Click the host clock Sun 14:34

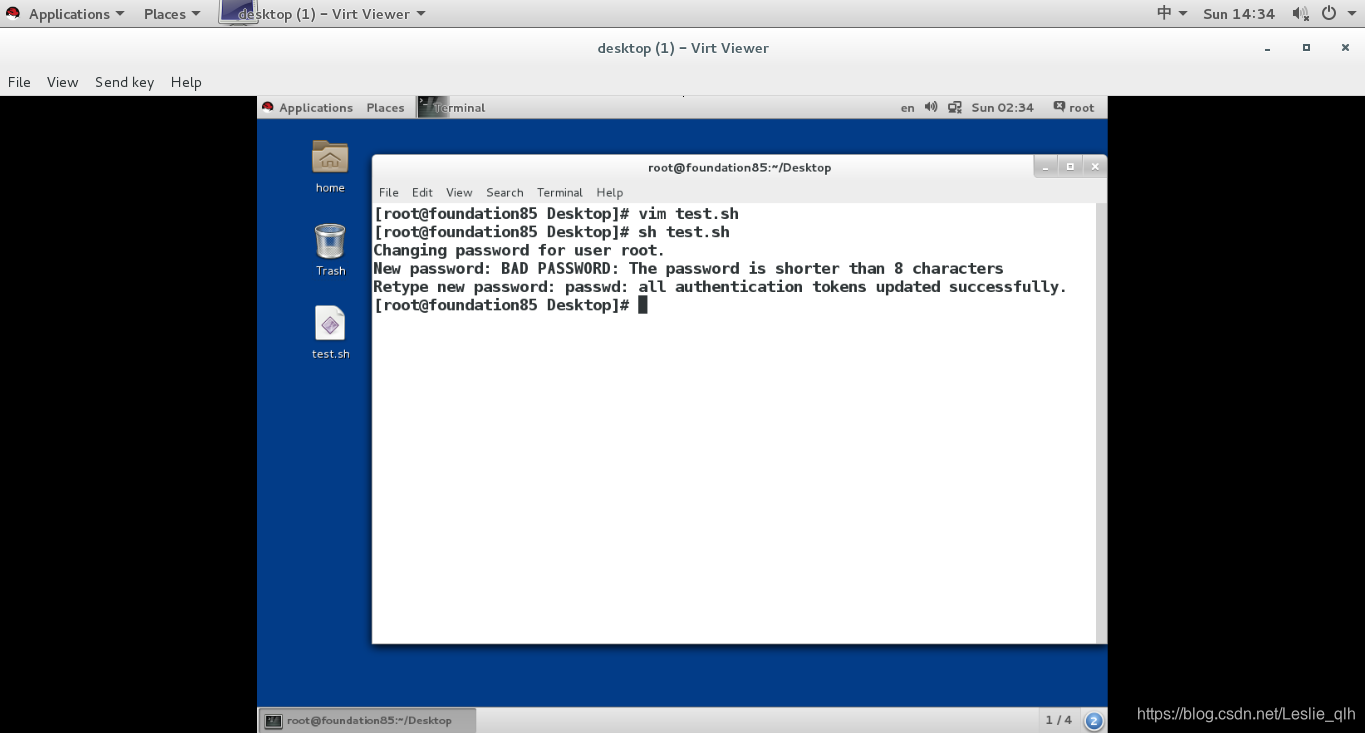tap(1239, 14)
